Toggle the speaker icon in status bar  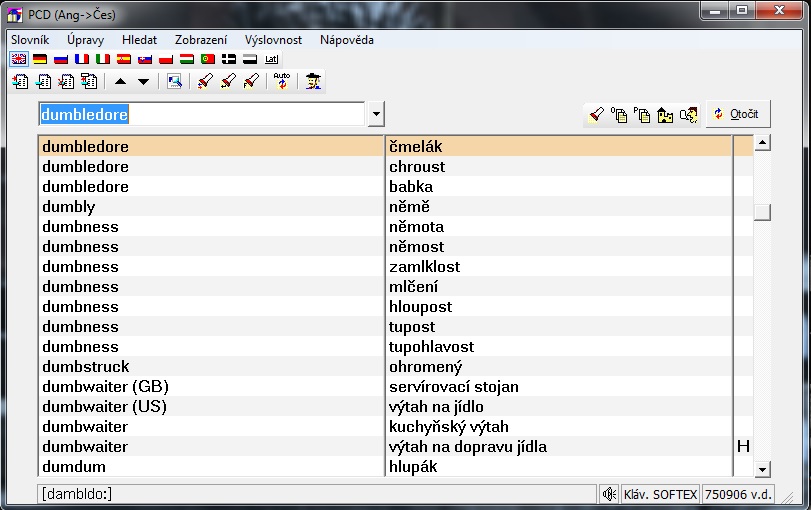click(x=609, y=494)
